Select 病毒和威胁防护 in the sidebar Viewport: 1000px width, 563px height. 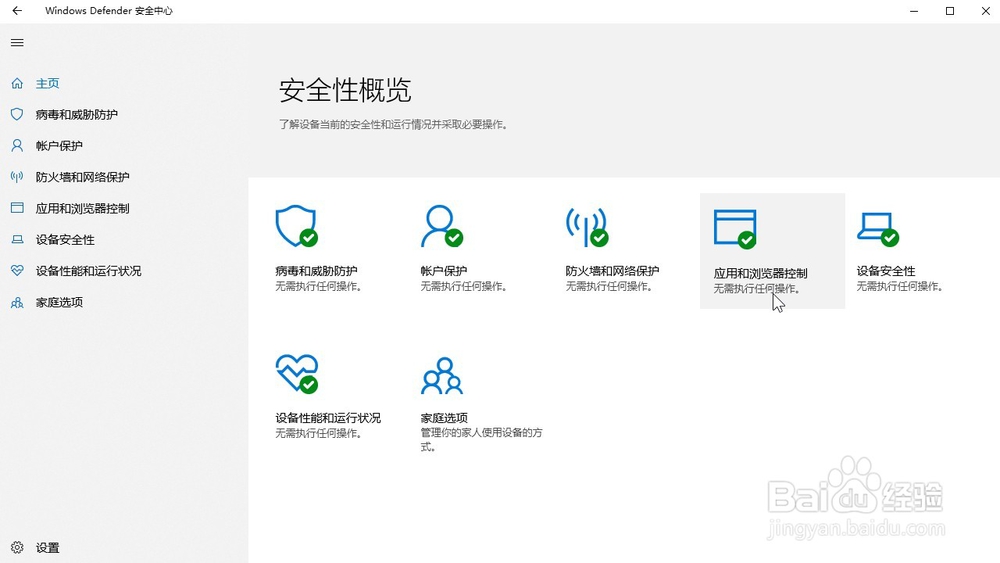pyautogui.click(x=77, y=115)
